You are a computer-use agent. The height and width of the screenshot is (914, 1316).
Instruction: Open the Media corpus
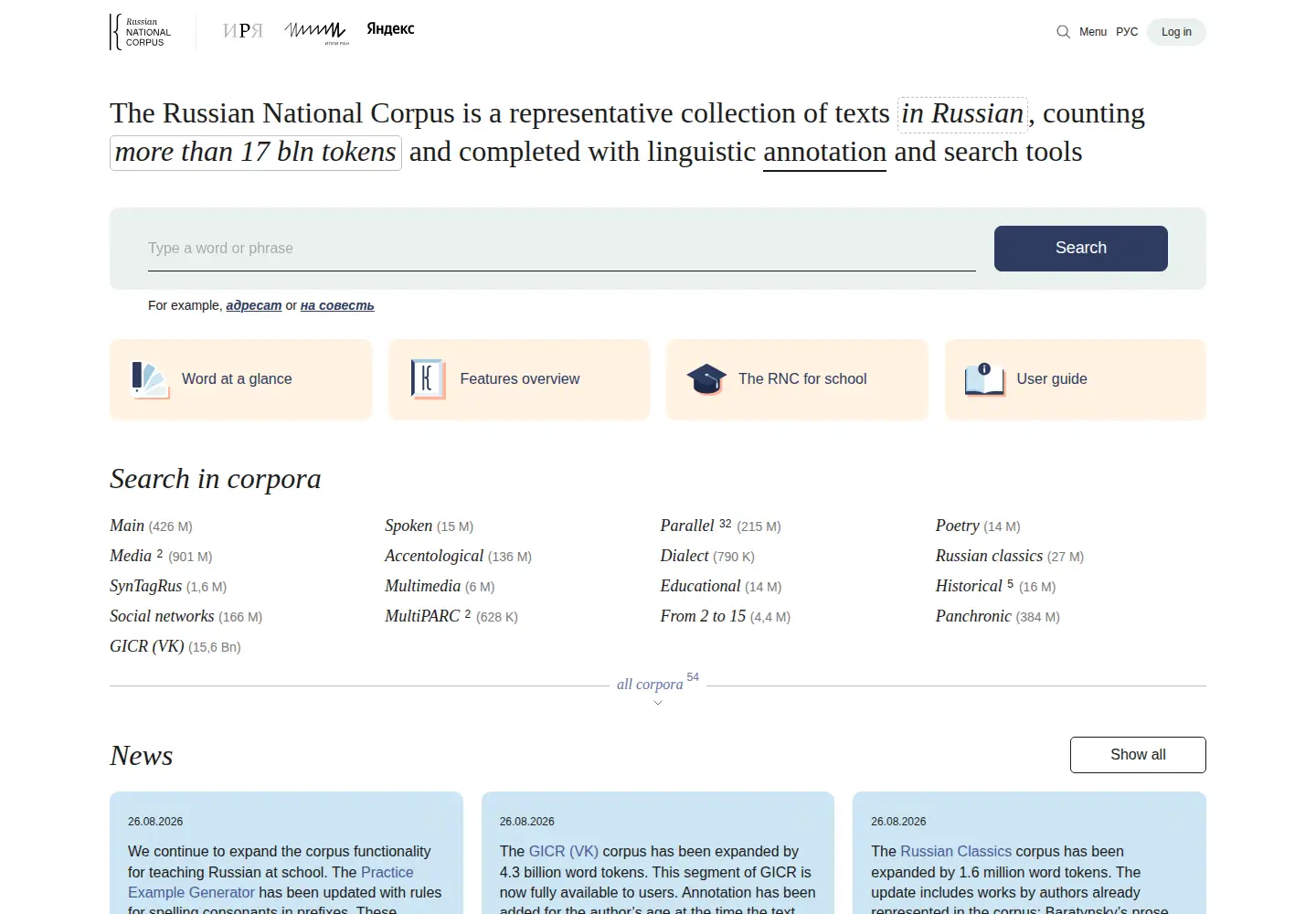point(131,556)
